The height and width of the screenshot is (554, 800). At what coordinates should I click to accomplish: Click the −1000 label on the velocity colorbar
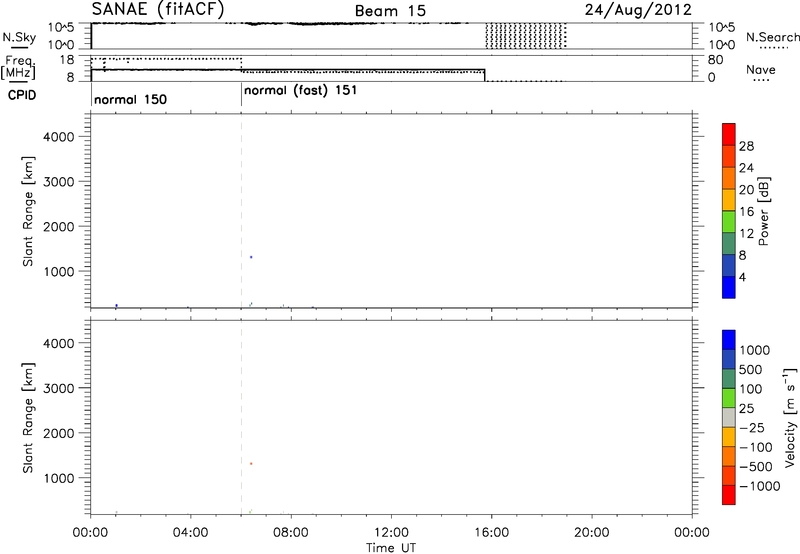click(760, 486)
